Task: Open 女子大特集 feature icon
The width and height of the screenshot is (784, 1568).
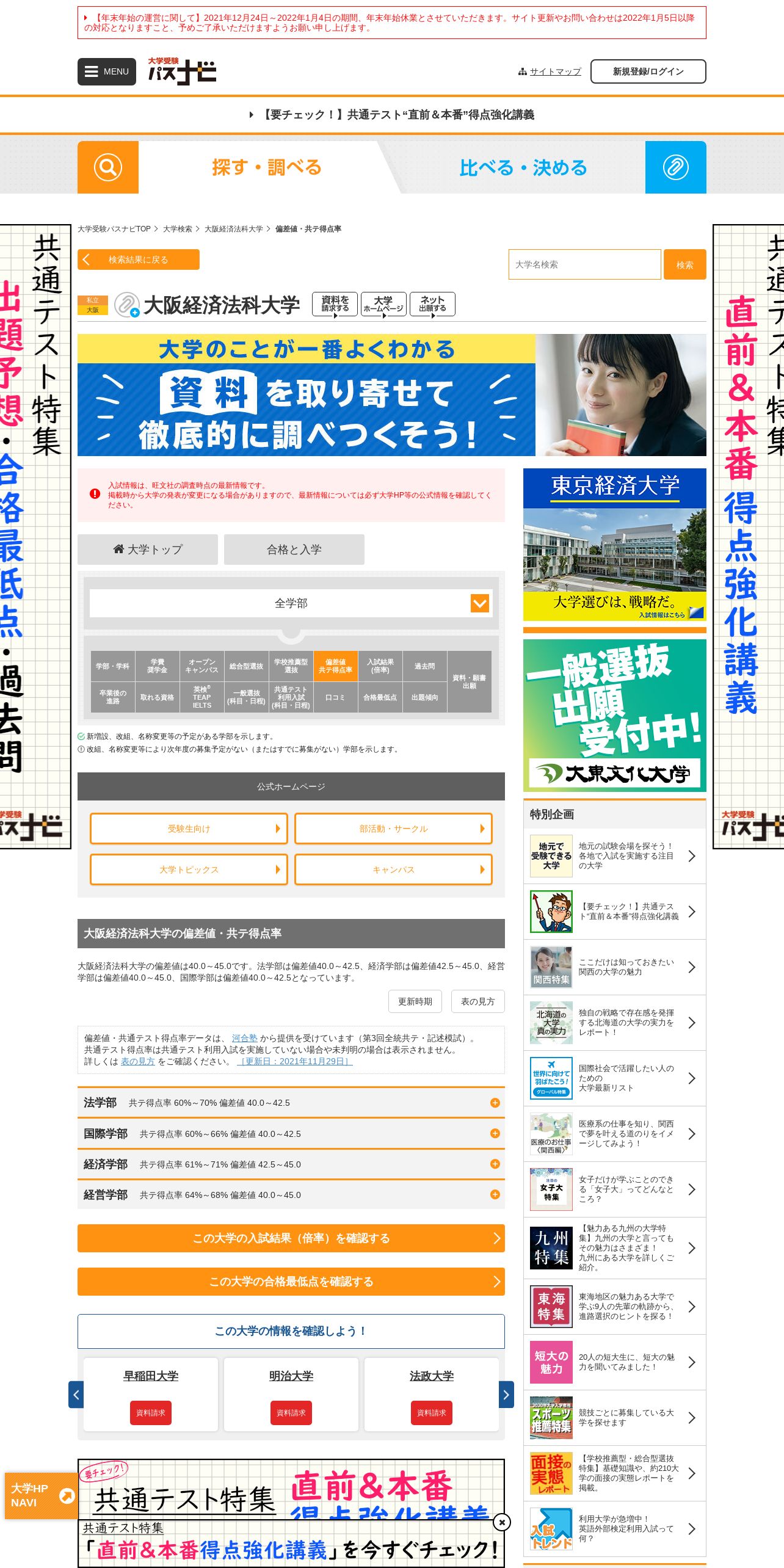Action: tap(551, 1189)
